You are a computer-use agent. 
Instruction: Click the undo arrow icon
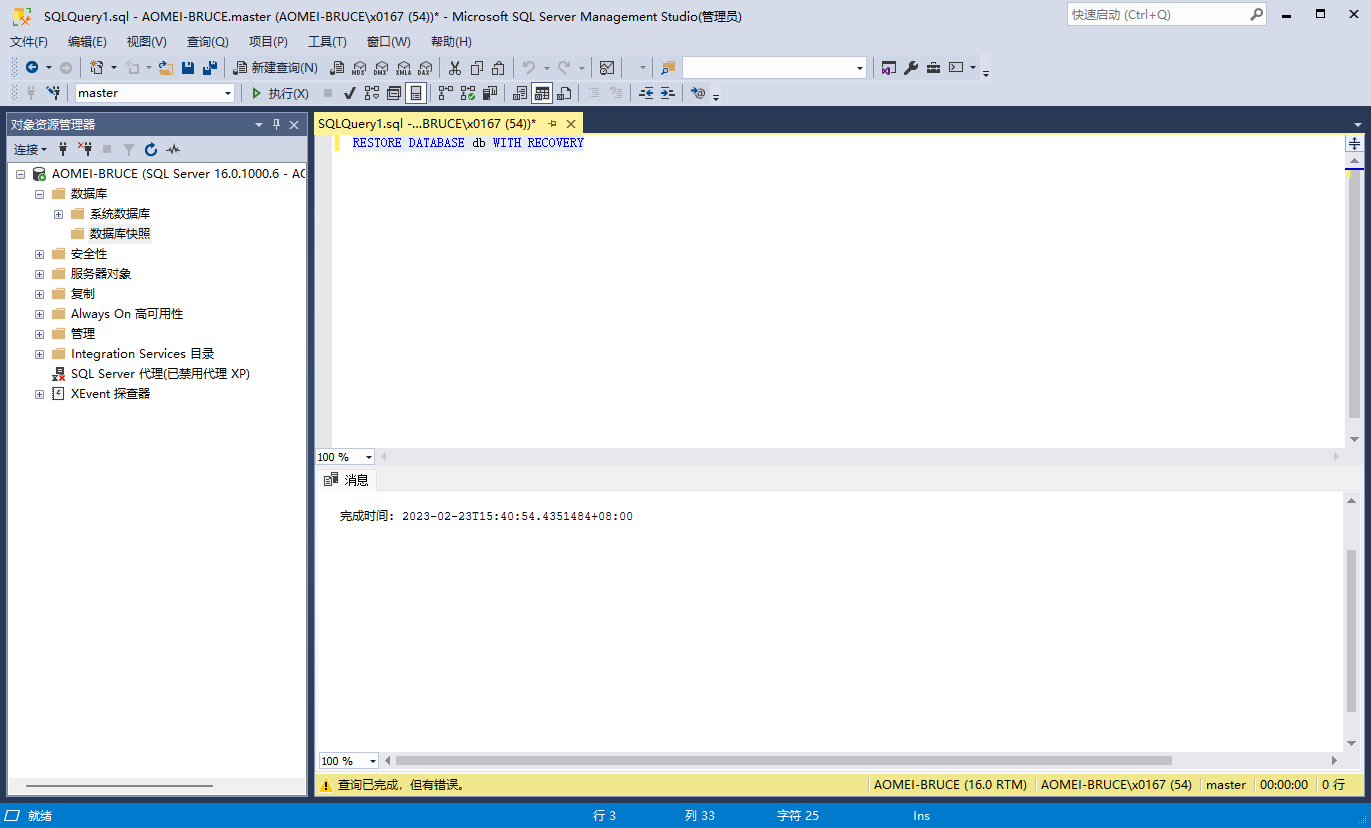[528, 68]
